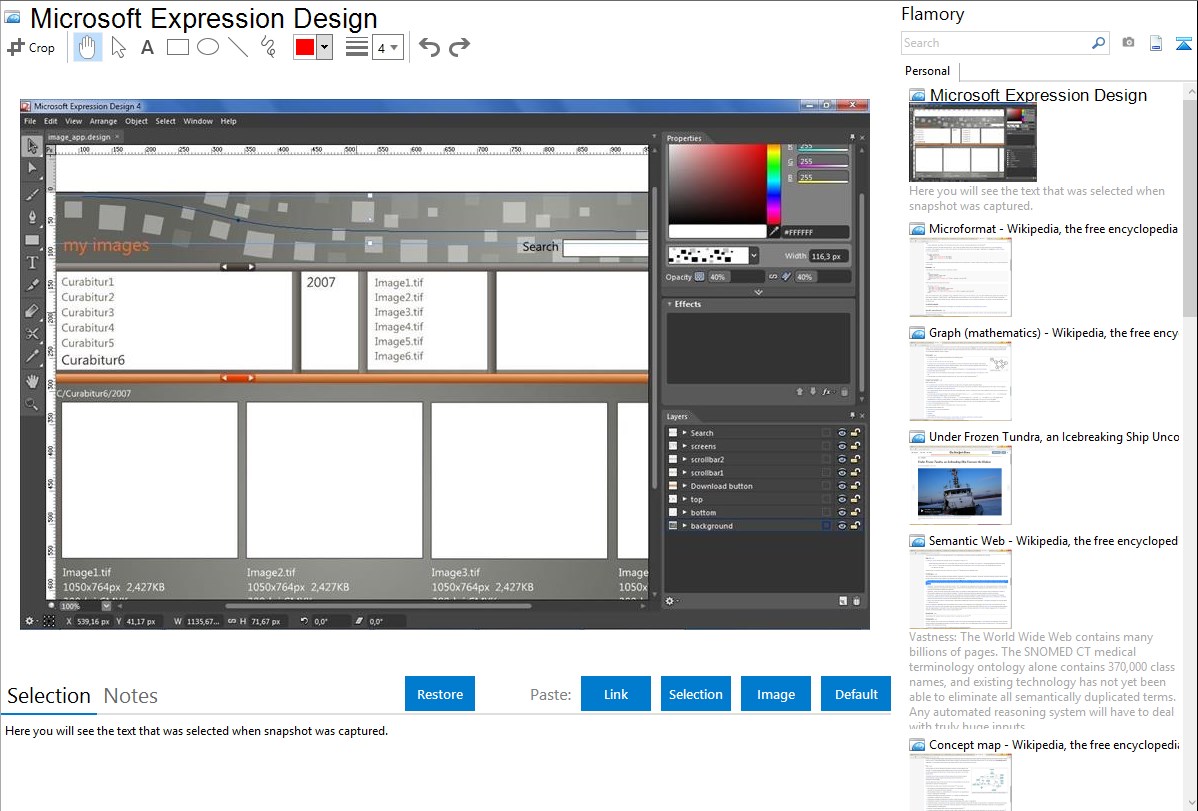Open the line width dropdown

tap(388, 47)
